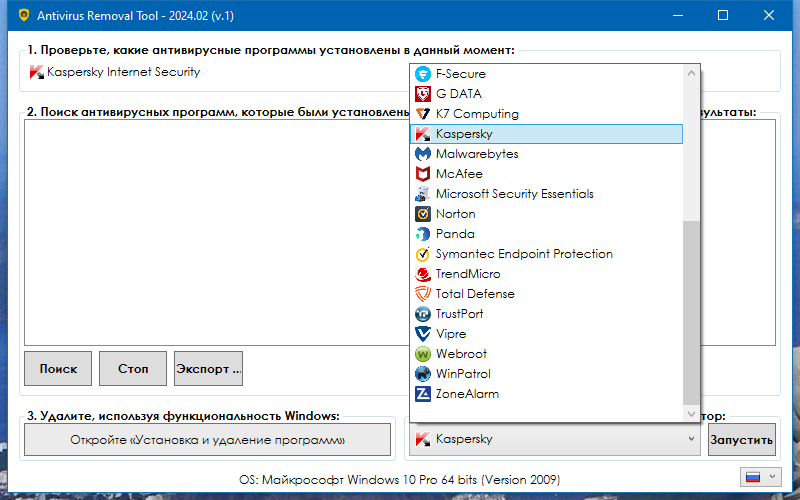Click the Microsoft Security Essentials icon

(x=423, y=194)
